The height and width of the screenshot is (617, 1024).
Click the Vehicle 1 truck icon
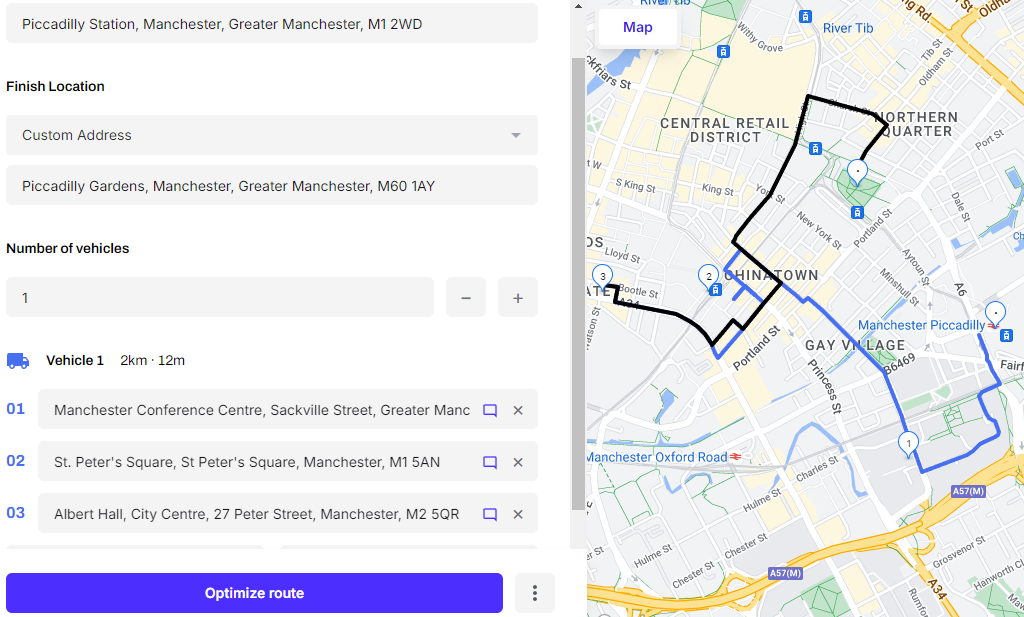[x=18, y=360]
